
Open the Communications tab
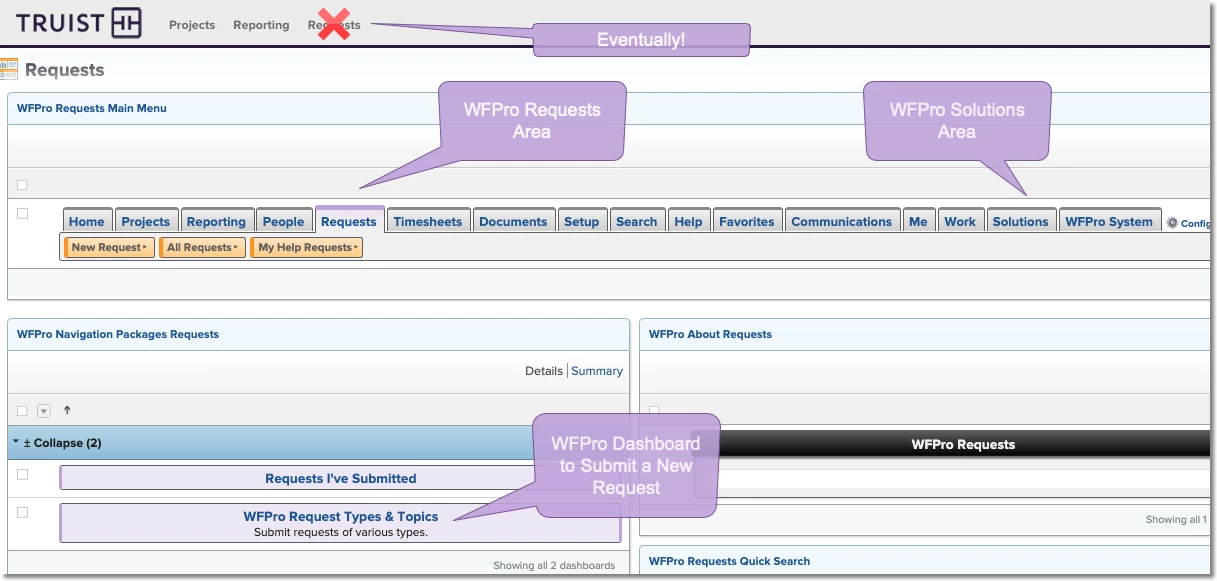click(842, 221)
